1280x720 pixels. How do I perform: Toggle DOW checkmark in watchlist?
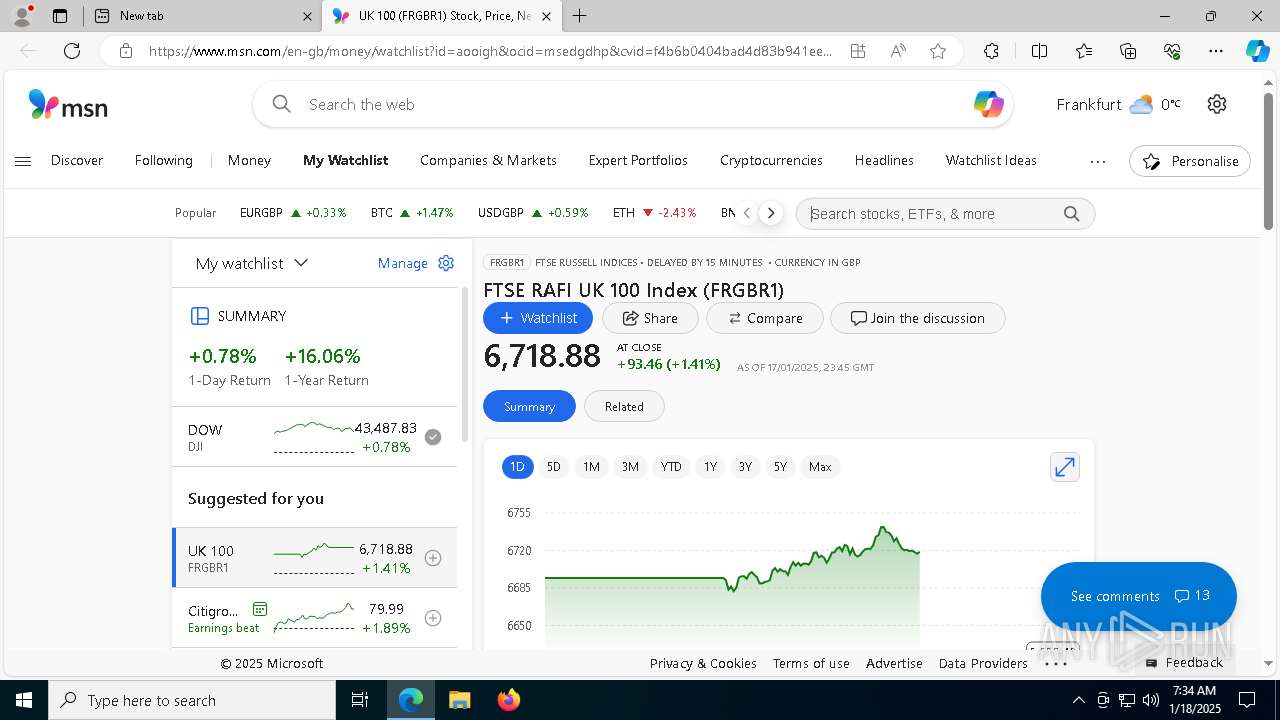tap(433, 437)
